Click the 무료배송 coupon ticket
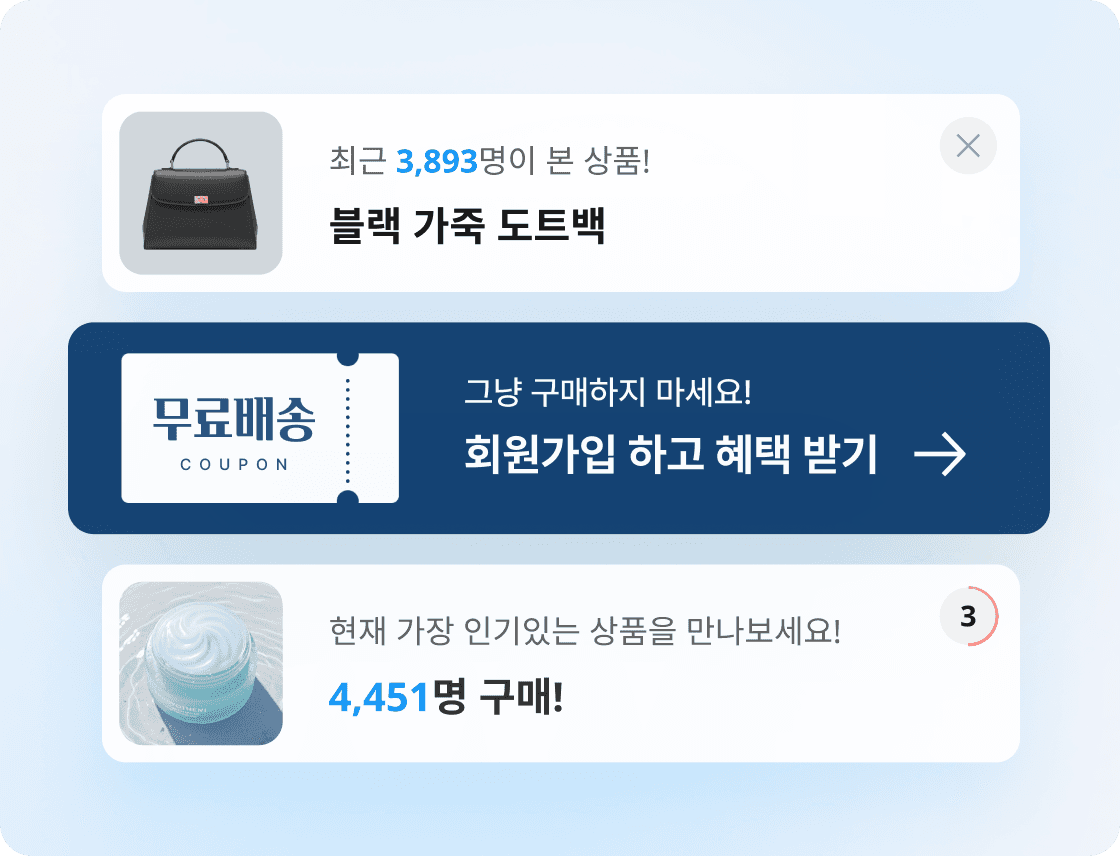The height and width of the screenshot is (856, 1120). click(x=260, y=428)
